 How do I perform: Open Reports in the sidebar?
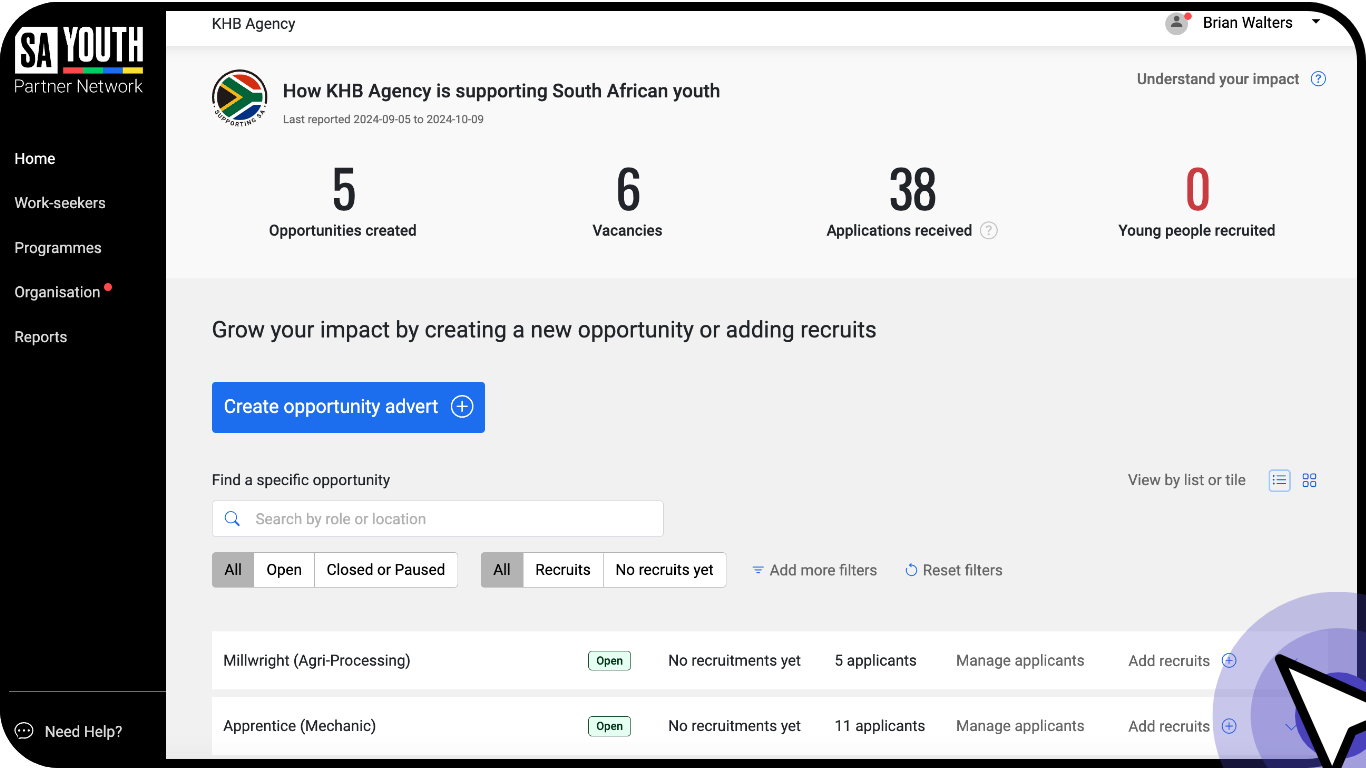(41, 337)
